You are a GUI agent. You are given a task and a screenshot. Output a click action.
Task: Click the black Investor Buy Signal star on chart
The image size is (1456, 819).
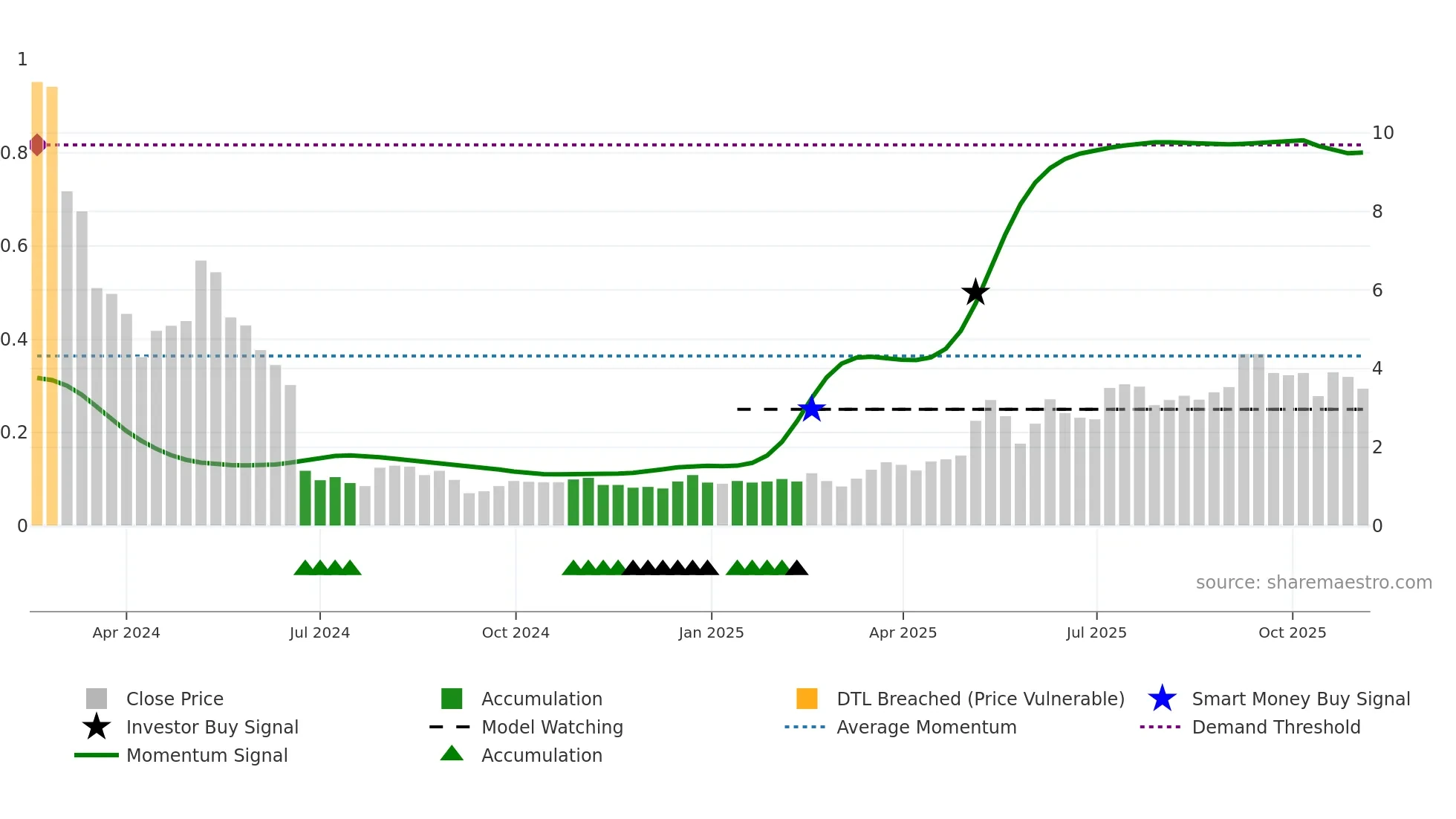pyautogui.click(x=975, y=292)
